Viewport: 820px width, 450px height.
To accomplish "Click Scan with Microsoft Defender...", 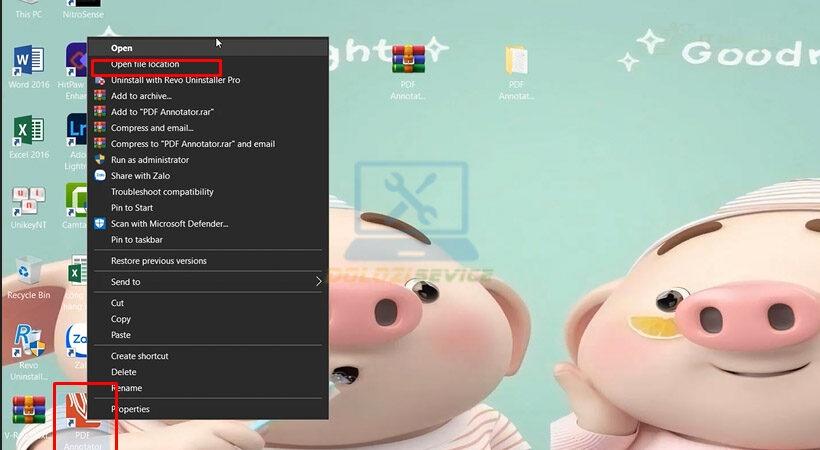I will (169, 224).
